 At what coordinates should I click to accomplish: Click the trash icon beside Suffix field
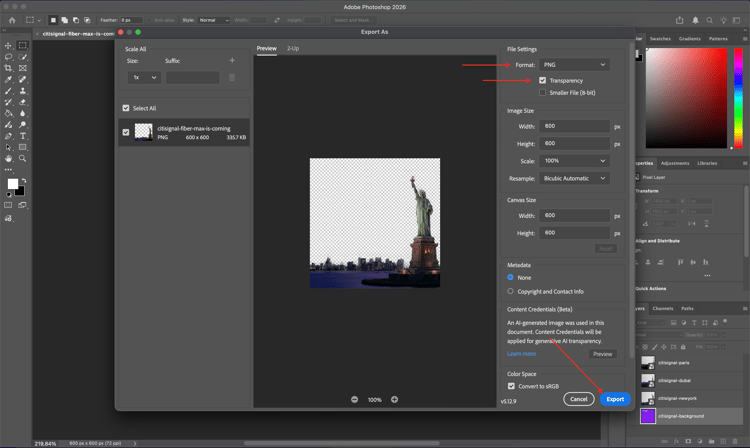[x=232, y=77]
